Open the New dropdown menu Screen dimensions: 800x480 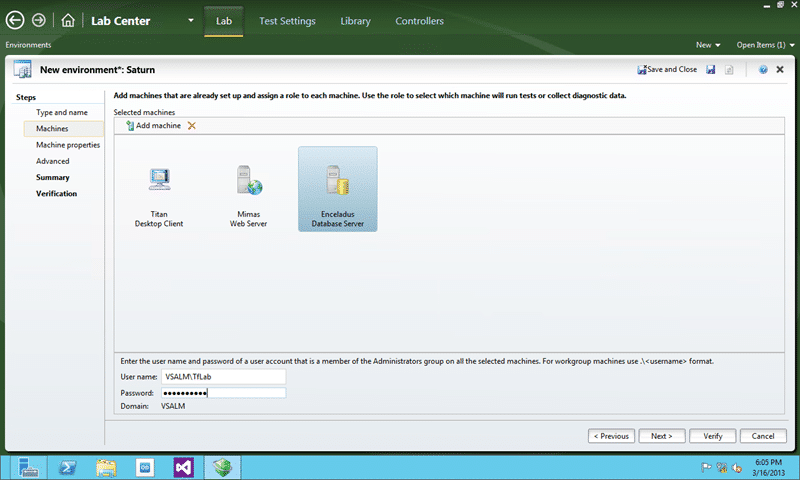[x=708, y=45]
